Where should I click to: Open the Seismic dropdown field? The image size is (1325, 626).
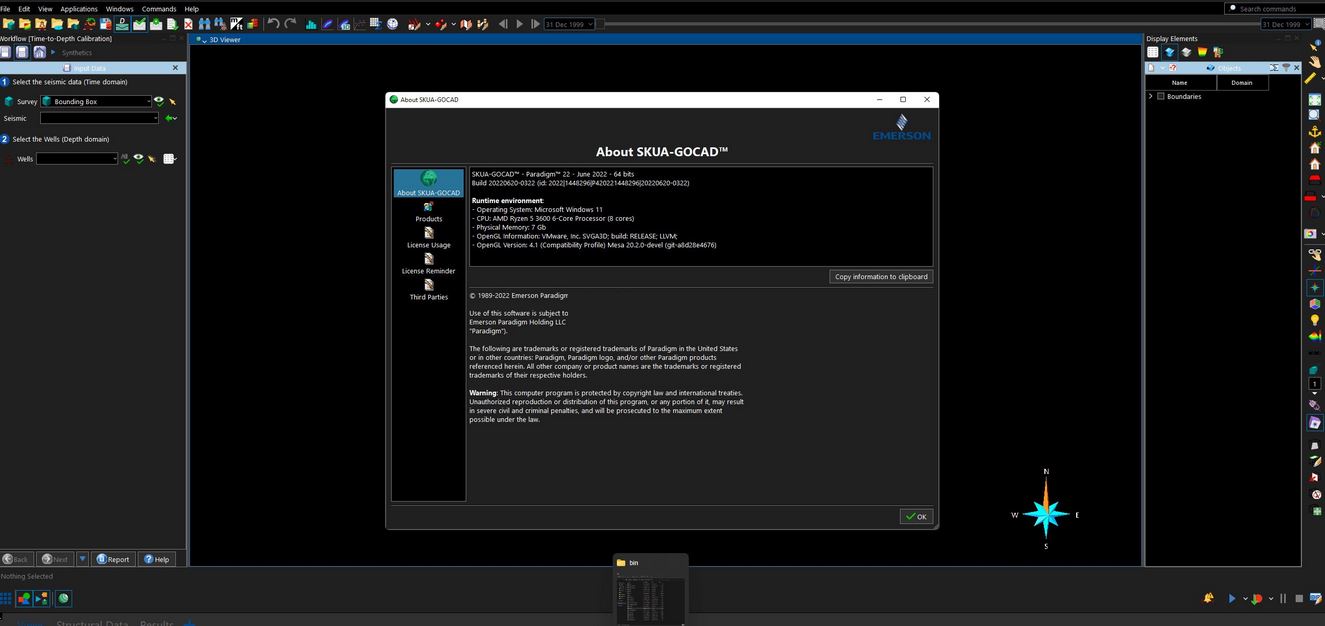(99, 118)
